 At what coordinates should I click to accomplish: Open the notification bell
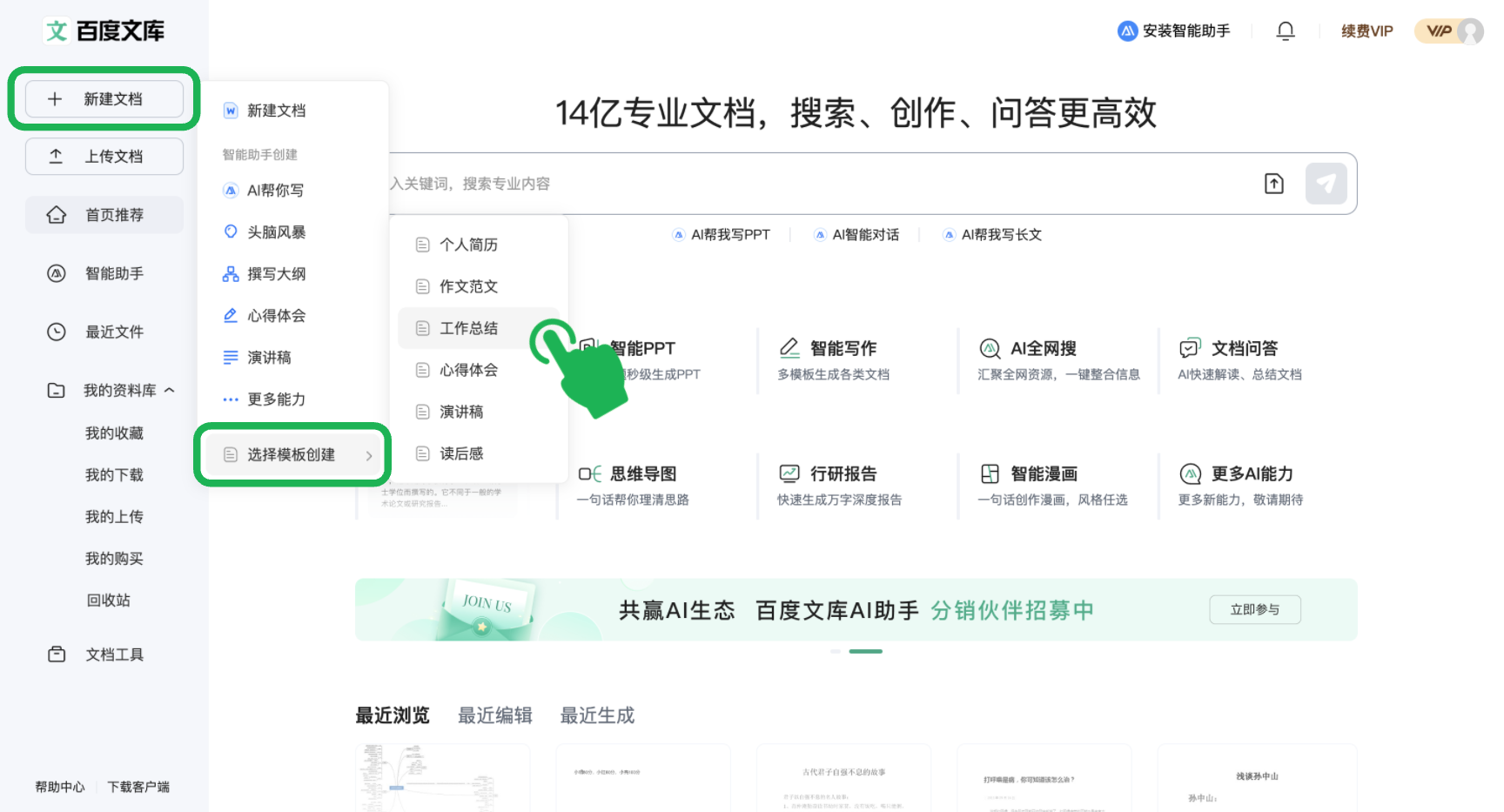1286,31
